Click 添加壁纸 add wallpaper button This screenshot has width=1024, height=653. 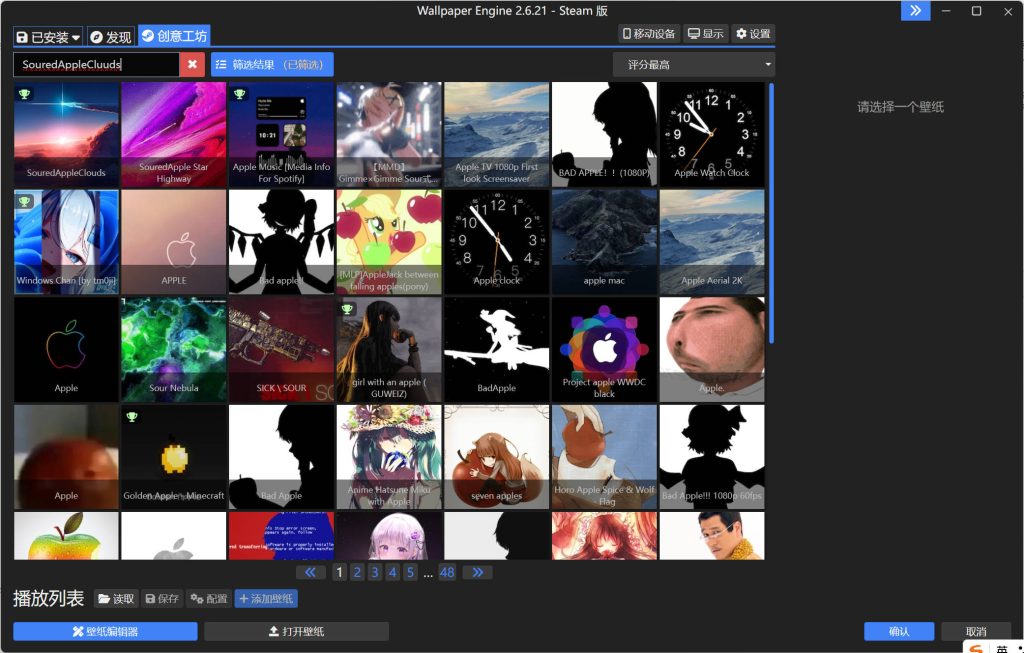pyautogui.click(x=266, y=598)
